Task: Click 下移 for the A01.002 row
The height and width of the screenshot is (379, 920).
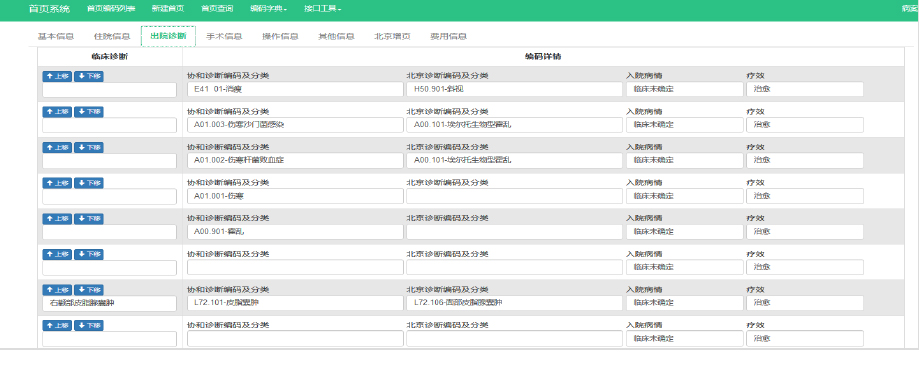Action: pos(89,147)
